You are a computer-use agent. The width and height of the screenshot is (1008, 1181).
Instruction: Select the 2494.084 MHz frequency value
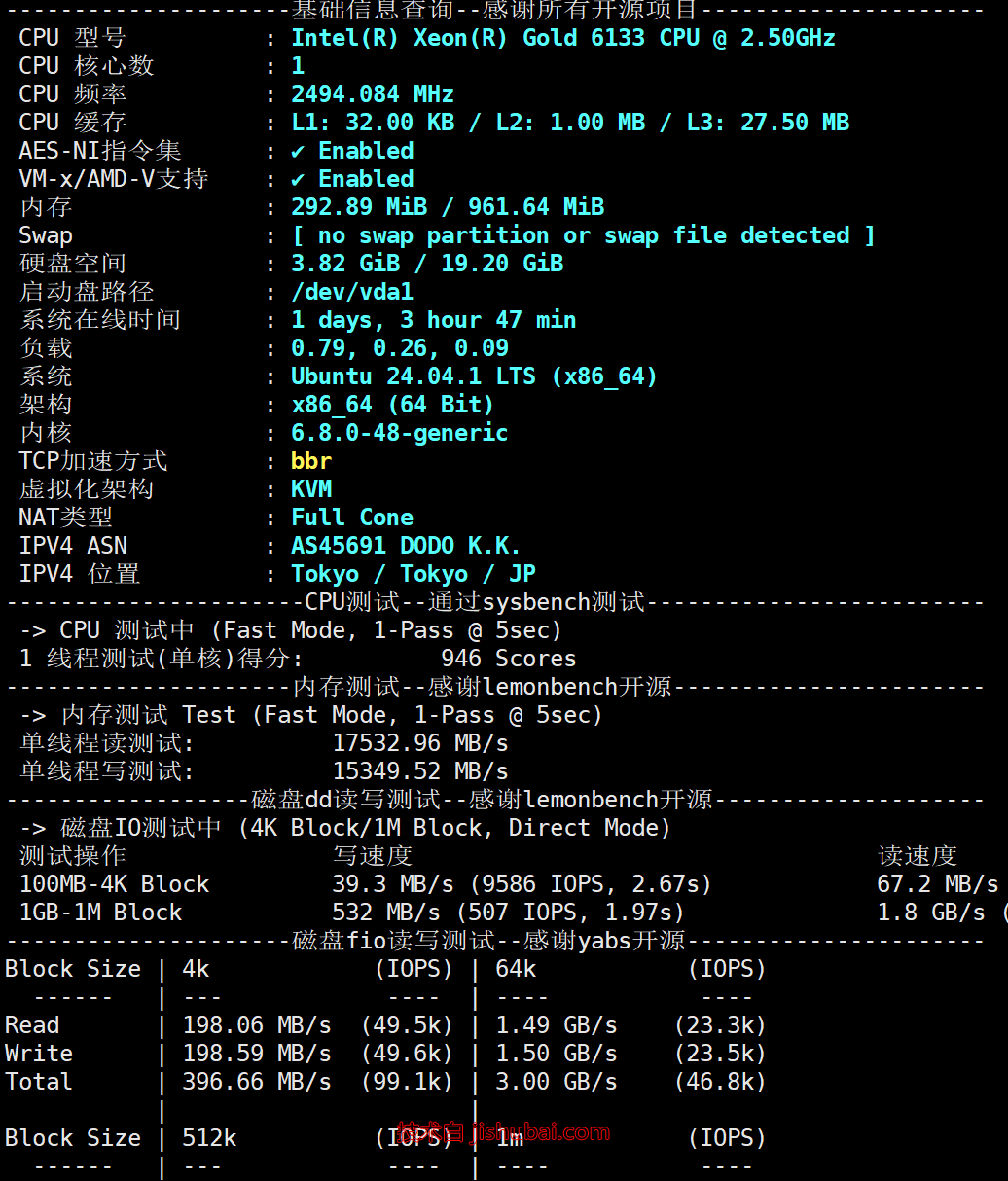point(372,94)
